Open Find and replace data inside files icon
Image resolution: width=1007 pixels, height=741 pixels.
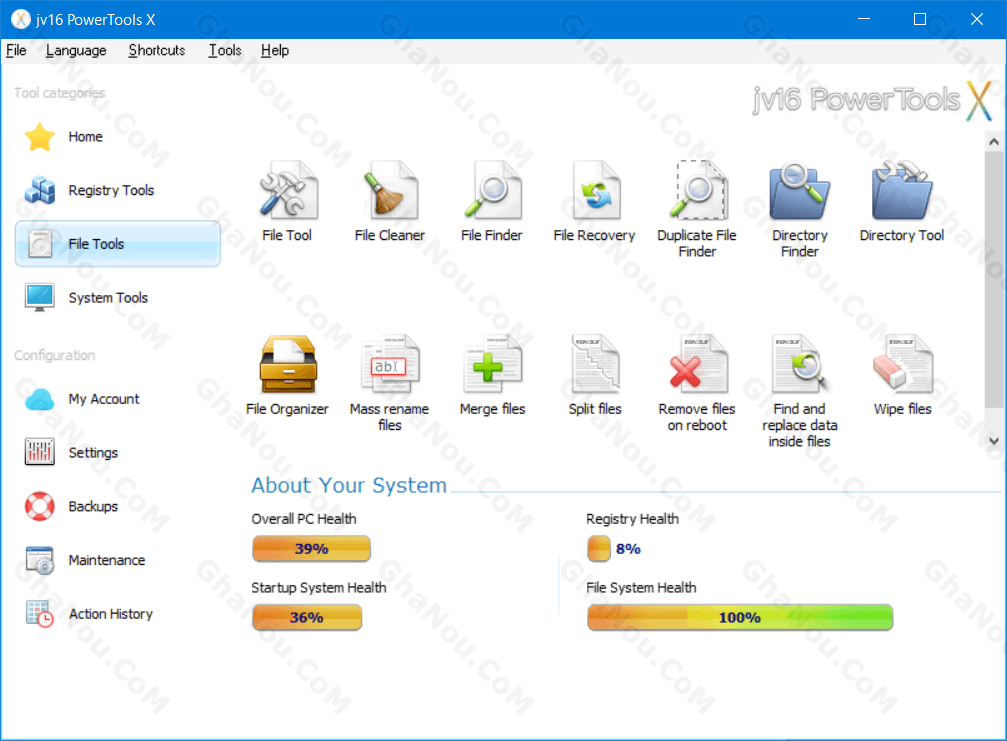click(800, 364)
